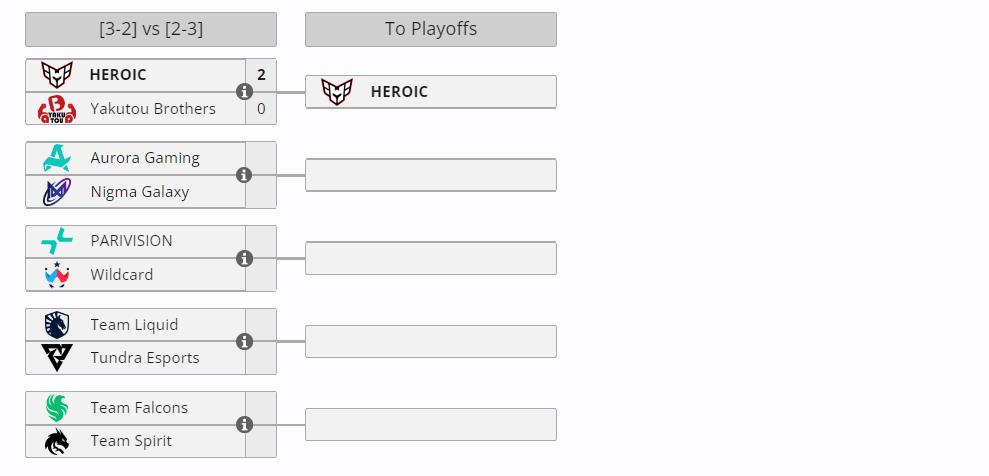Open info popup for Liquid vs Tundra
This screenshot has width=989, height=476.
244,342
